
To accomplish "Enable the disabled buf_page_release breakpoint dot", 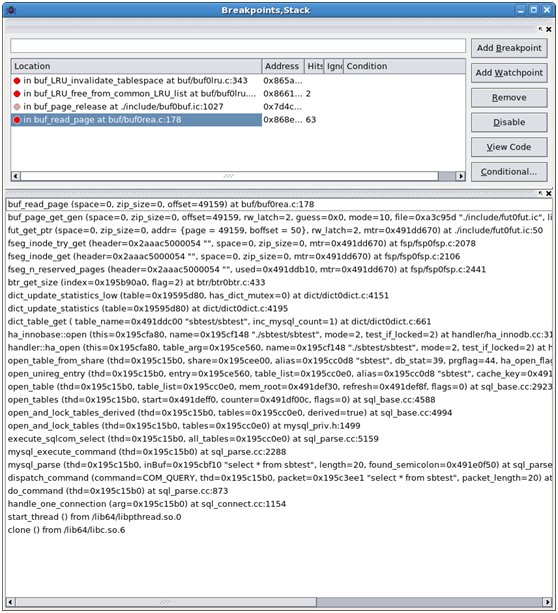I will [17, 107].
